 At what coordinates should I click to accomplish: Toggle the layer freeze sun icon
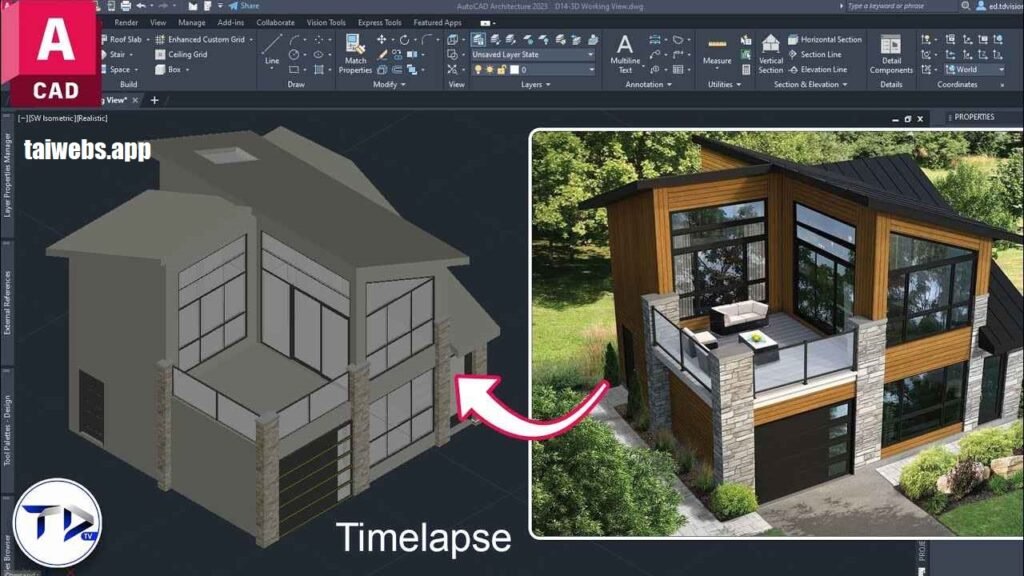pyautogui.click(x=490, y=69)
